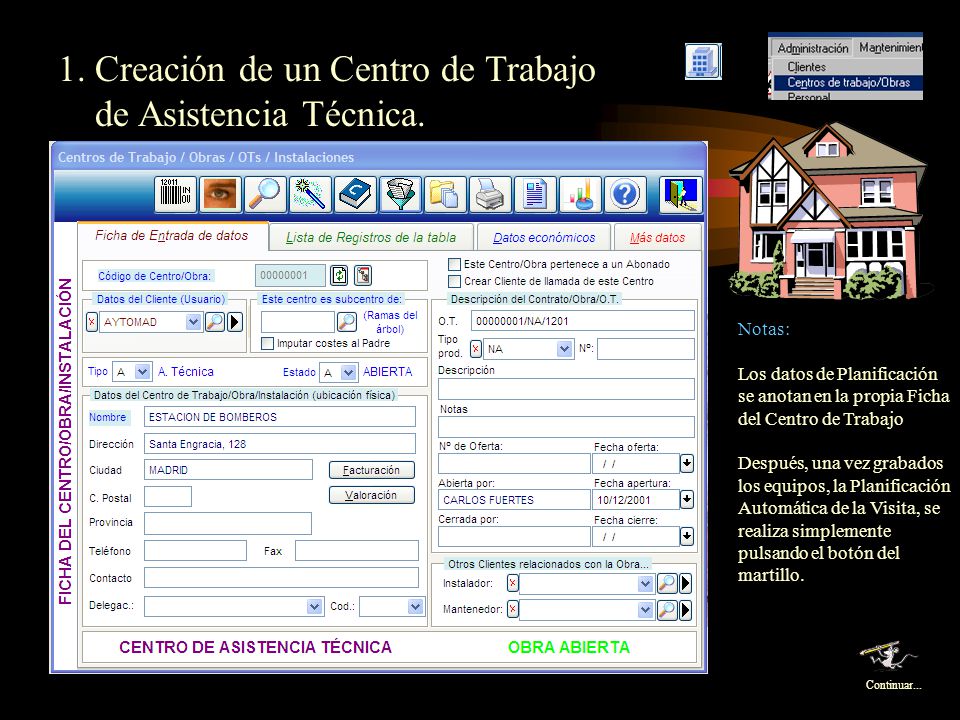
Task: Click the magnifying glass search toolbar icon
Action: pos(265,195)
